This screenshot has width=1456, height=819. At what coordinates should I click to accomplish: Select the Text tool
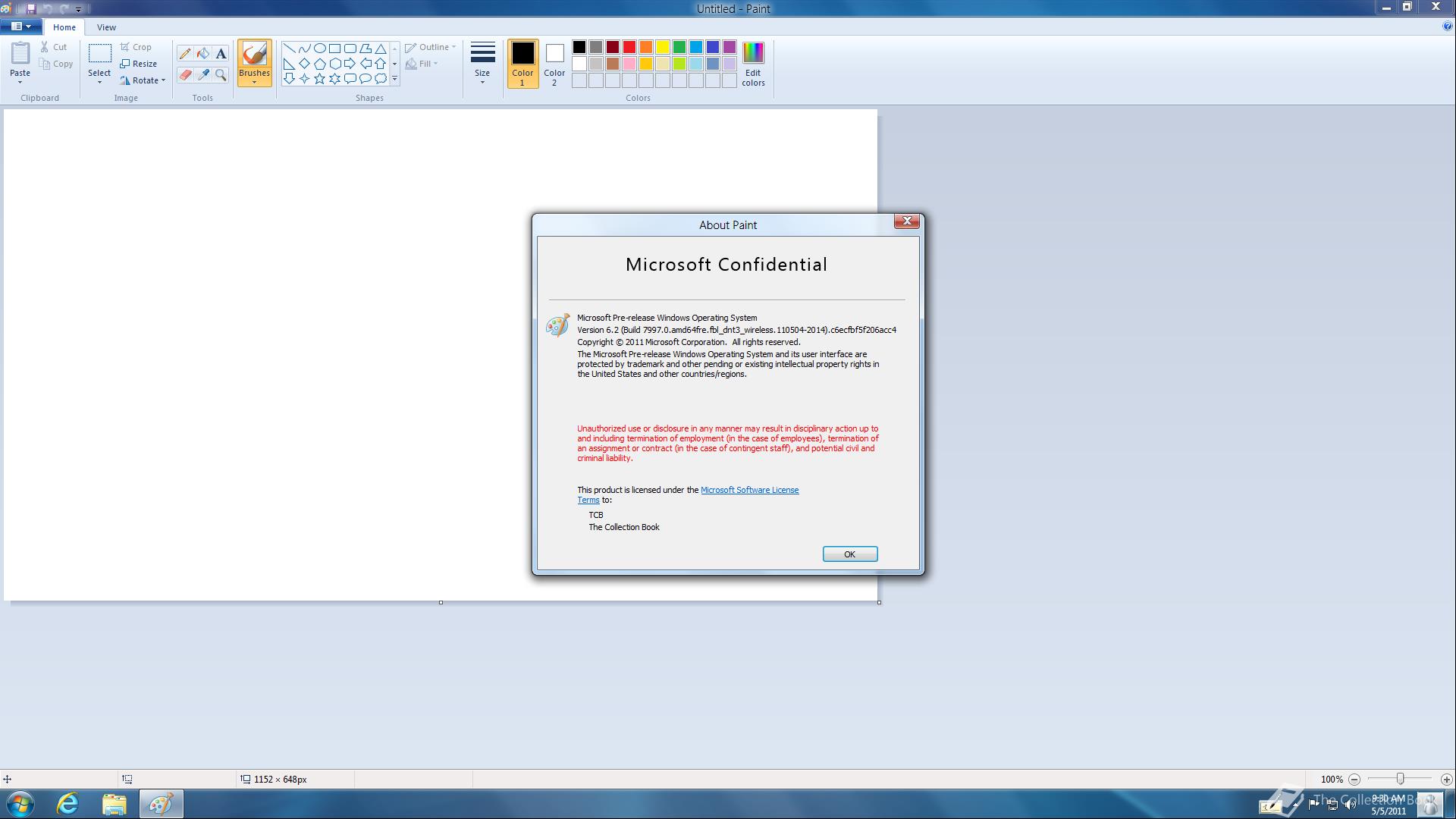click(x=221, y=54)
